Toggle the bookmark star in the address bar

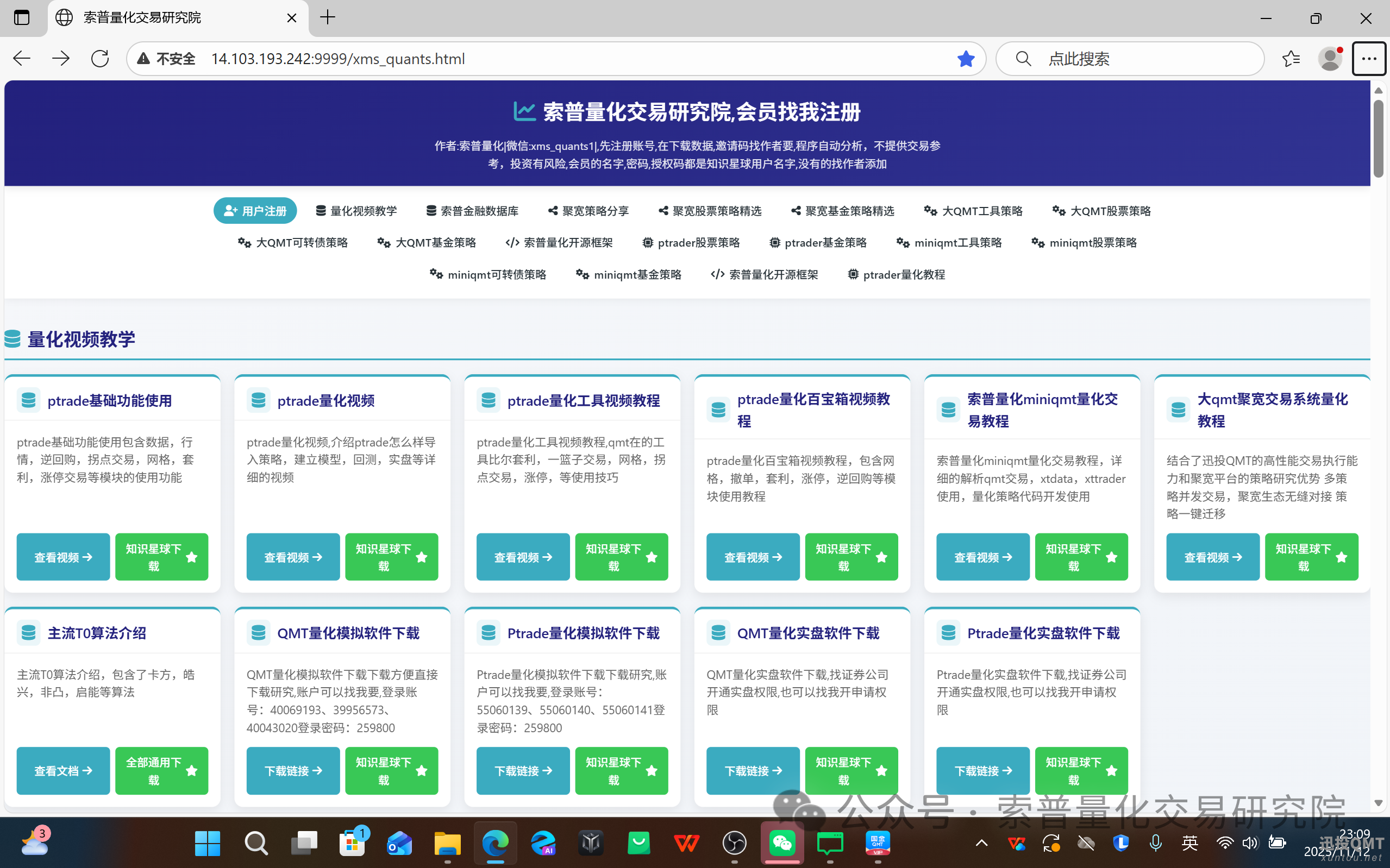tap(966, 58)
